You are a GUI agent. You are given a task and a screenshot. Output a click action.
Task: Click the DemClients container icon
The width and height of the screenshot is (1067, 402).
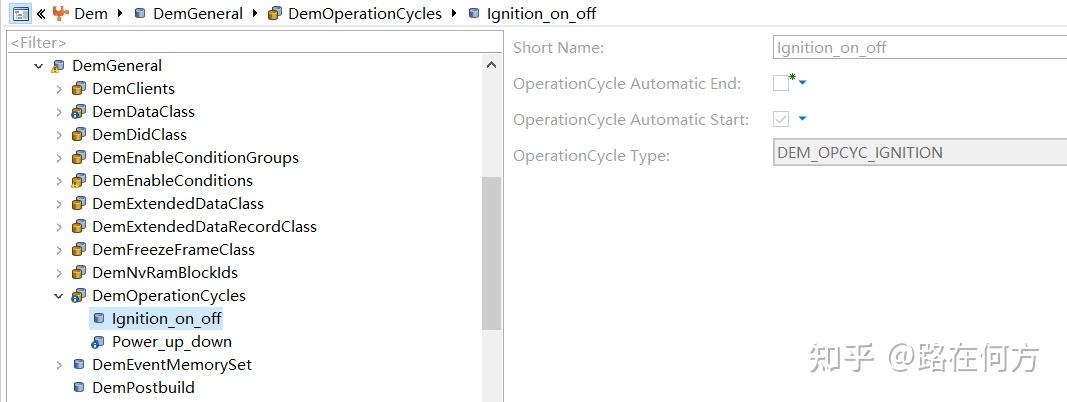point(79,89)
